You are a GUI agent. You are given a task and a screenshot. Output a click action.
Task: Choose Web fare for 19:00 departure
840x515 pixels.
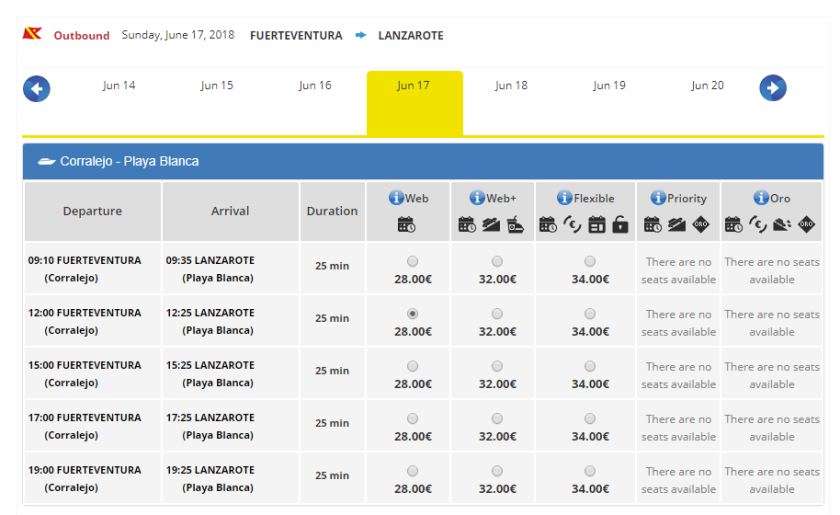(x=413, y=471)
